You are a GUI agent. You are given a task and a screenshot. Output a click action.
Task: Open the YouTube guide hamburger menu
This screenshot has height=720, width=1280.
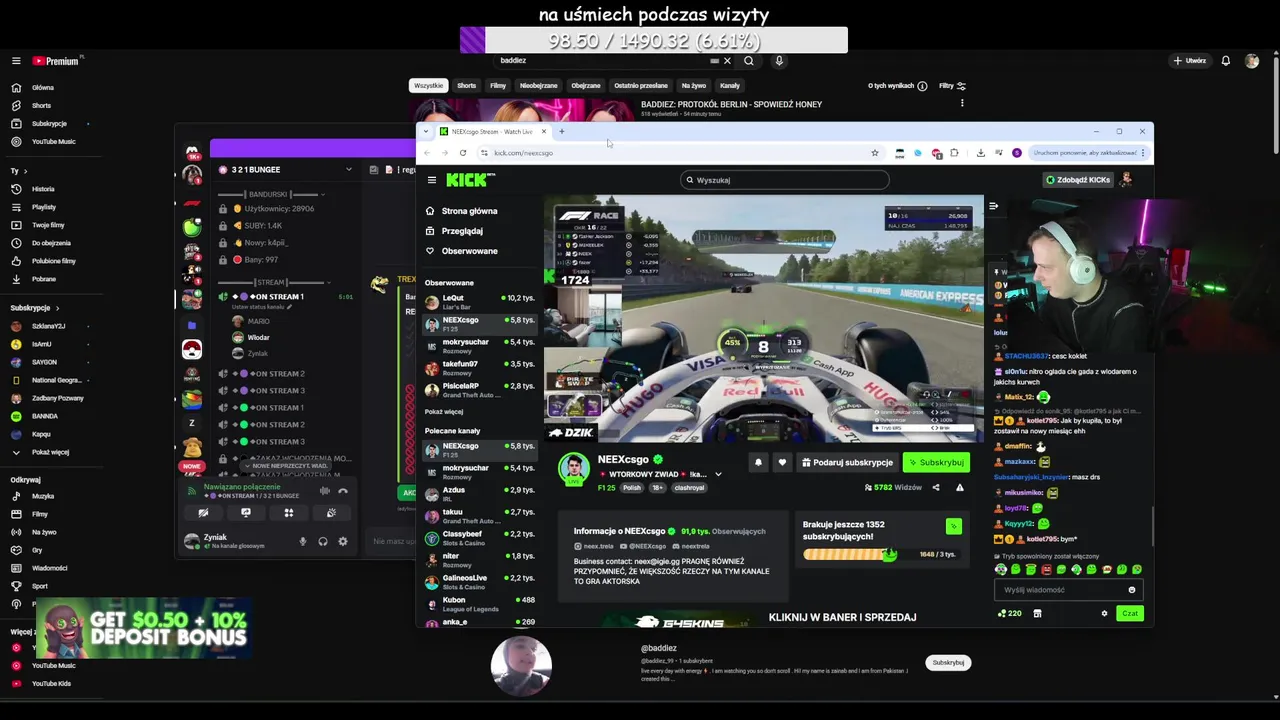[x=16, y=61]
